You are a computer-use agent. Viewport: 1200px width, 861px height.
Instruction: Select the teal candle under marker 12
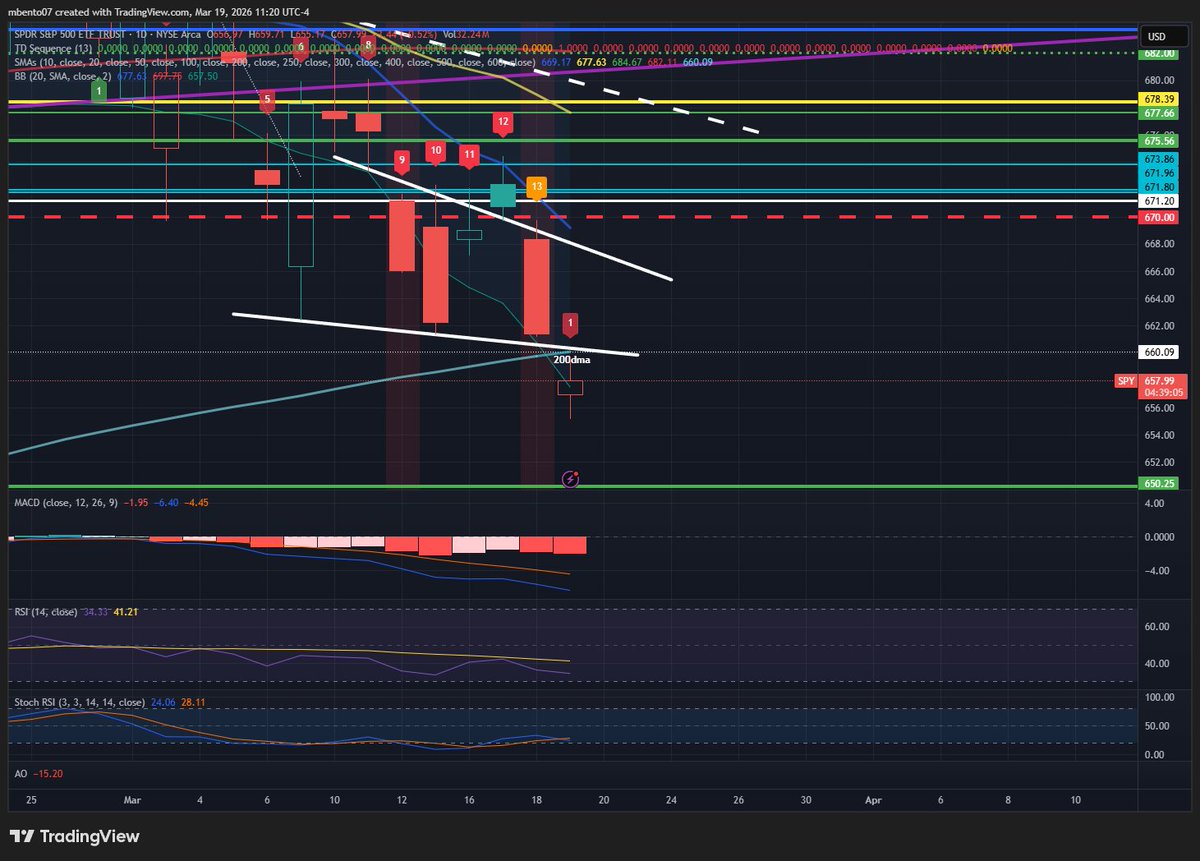click(x=503, y=196)
